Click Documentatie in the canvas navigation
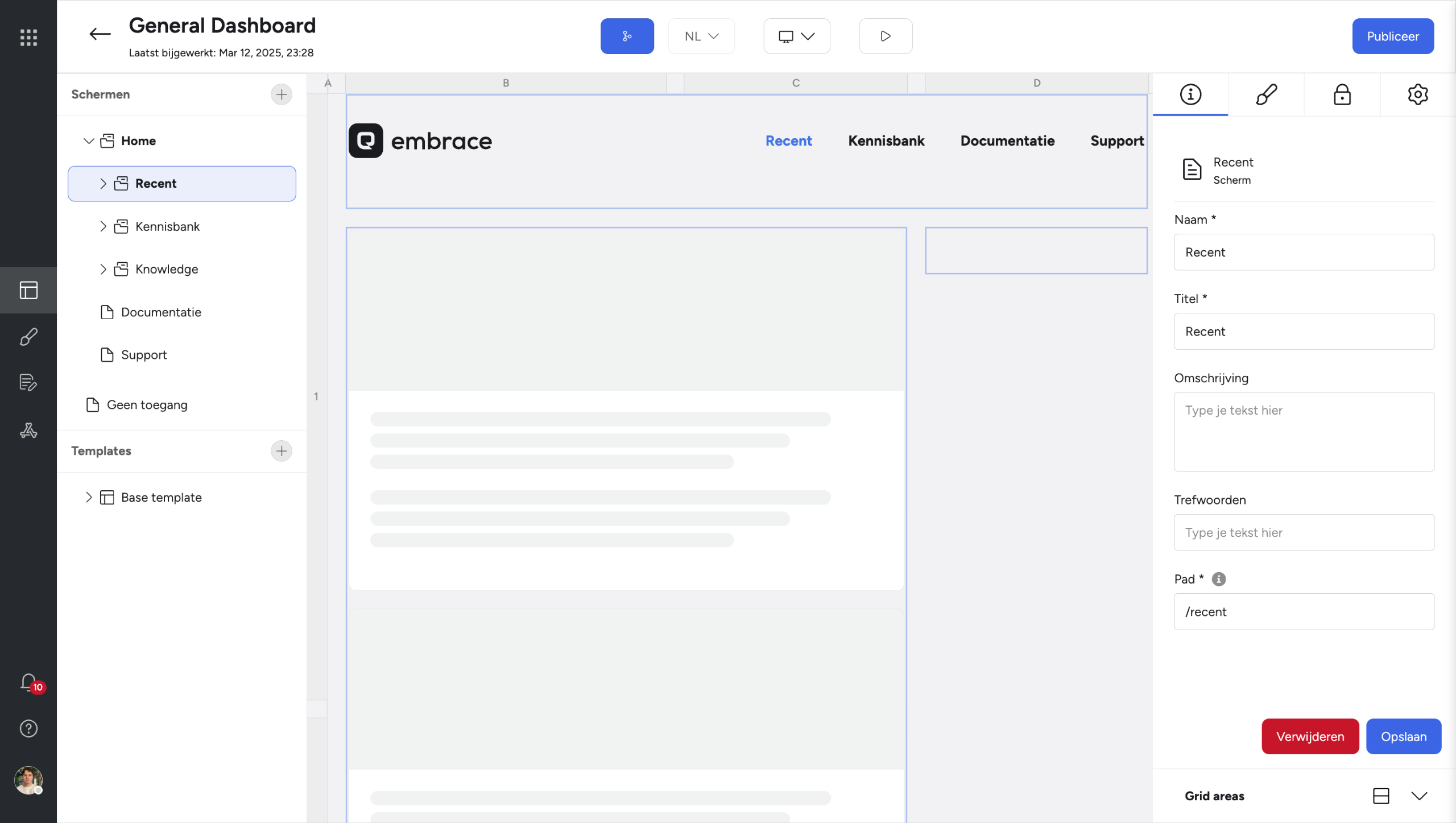Image resolution: width=1456 pixels, height=823 pixels. point(1007,141)
